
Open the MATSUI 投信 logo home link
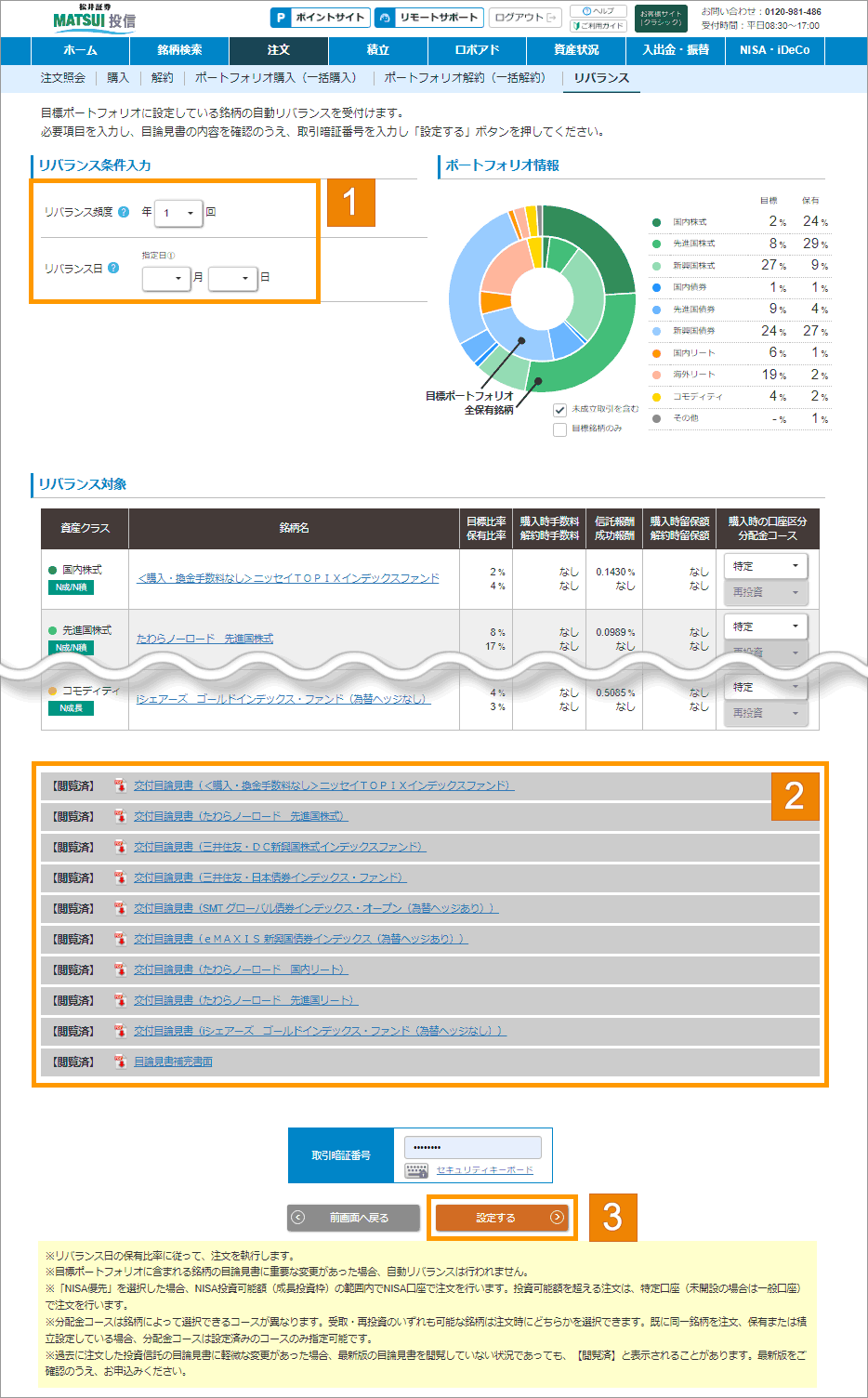click(93, 18)
